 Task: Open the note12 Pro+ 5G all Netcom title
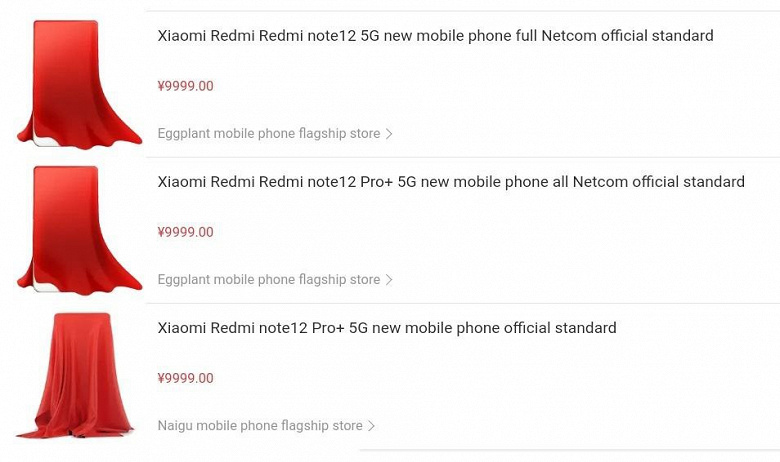coord(451,182)
